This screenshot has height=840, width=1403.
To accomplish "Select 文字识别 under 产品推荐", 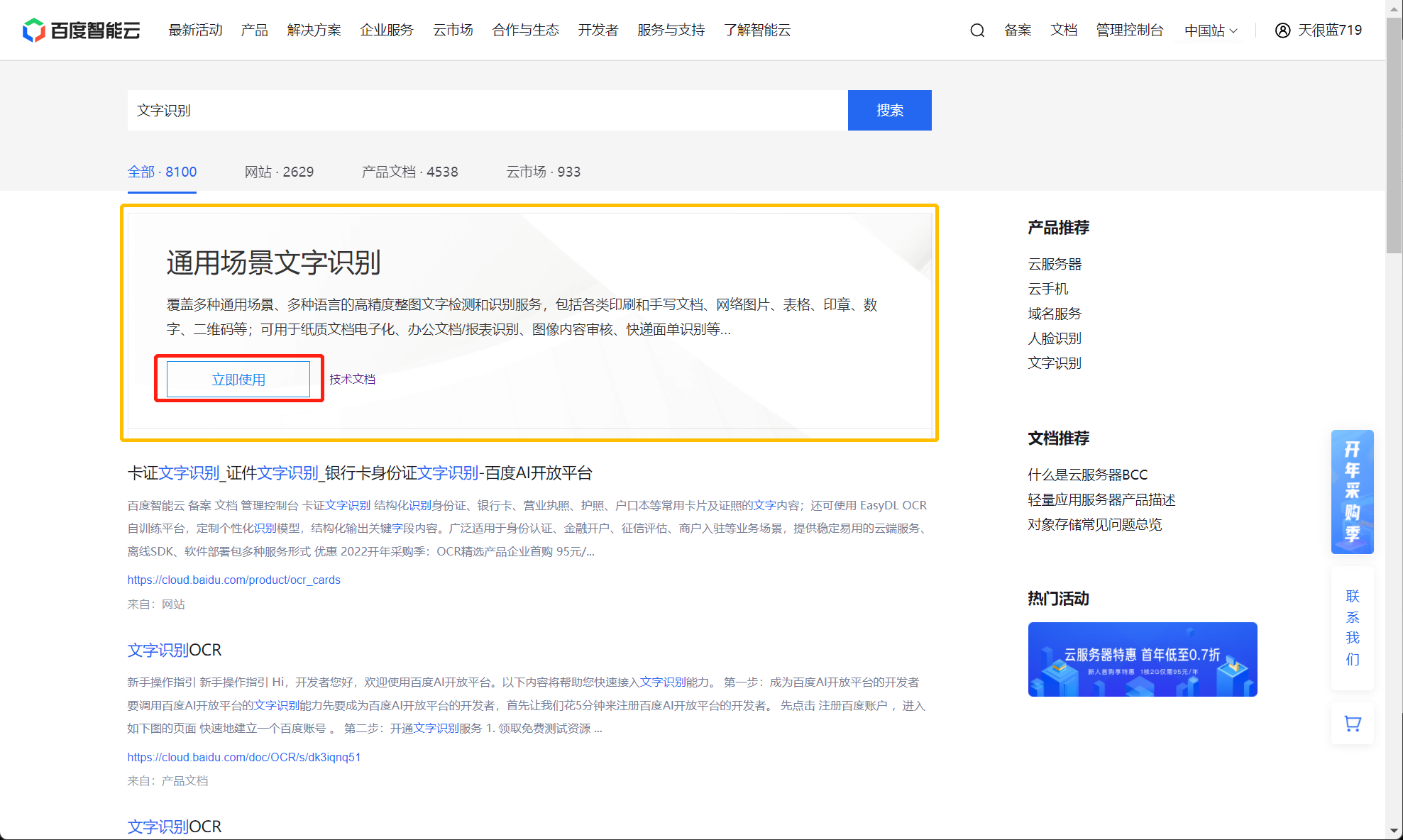I will pos(1055,363).
